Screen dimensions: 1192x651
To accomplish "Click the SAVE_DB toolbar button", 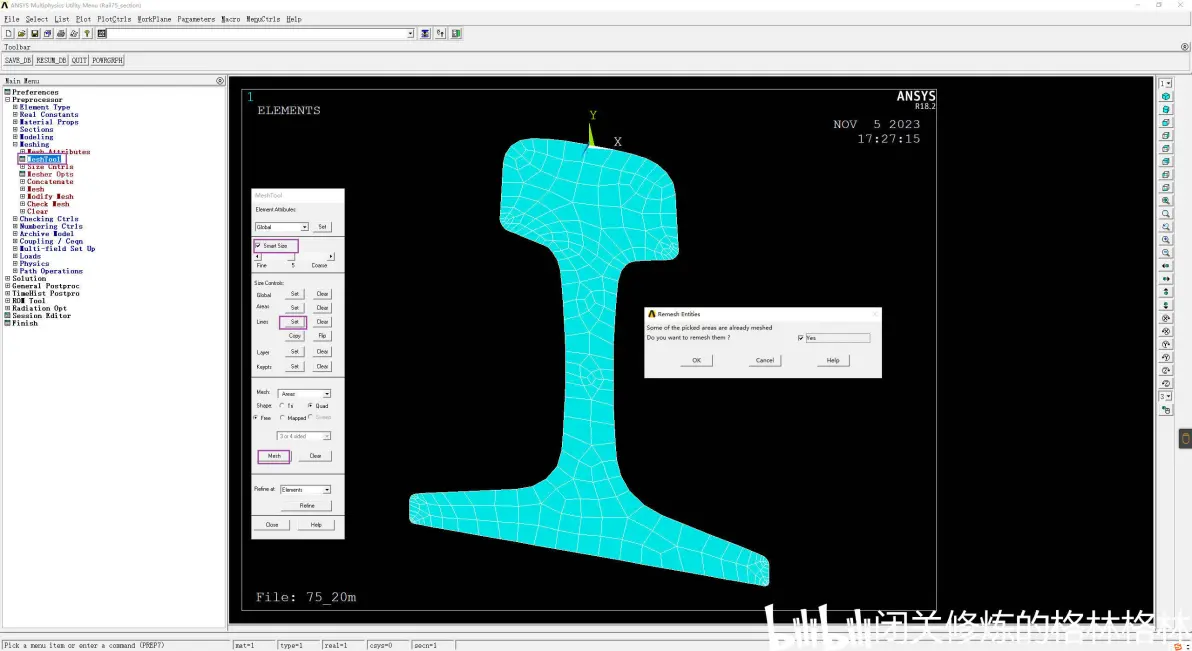I will [17, 60].
